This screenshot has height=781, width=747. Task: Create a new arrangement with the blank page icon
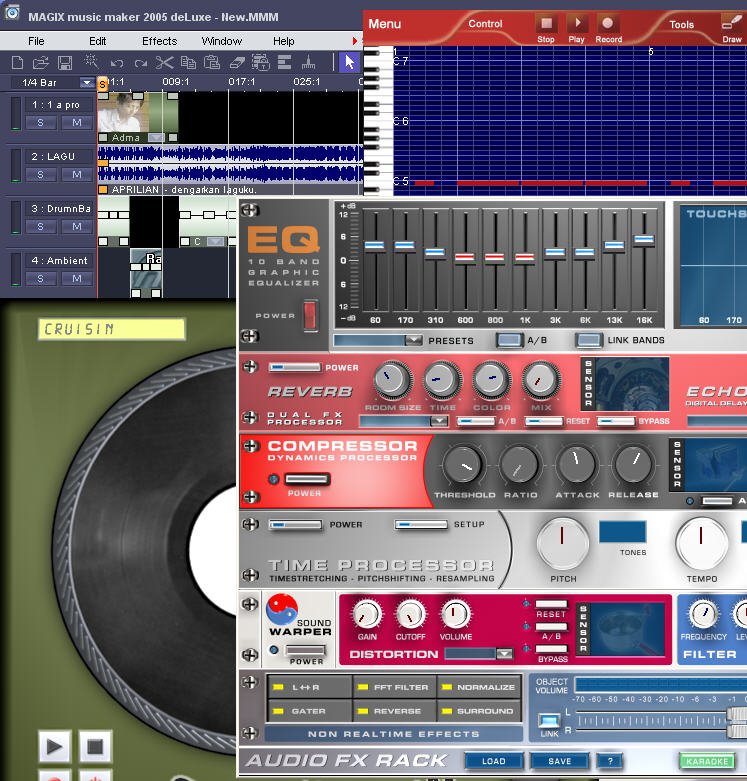pyautogui.click(x=17, y=63)
